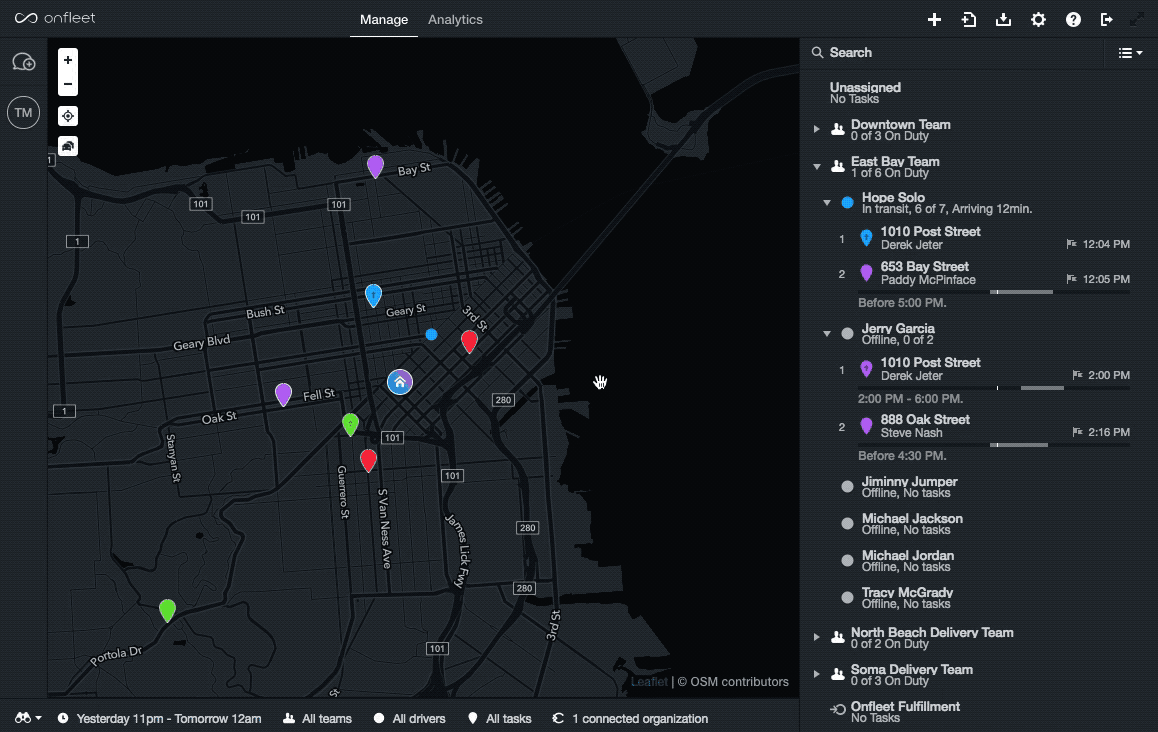This screenshot has width=1158, height=732.
Task: Open the chat plus icon in left sidebar
Action: coord(24,62)
